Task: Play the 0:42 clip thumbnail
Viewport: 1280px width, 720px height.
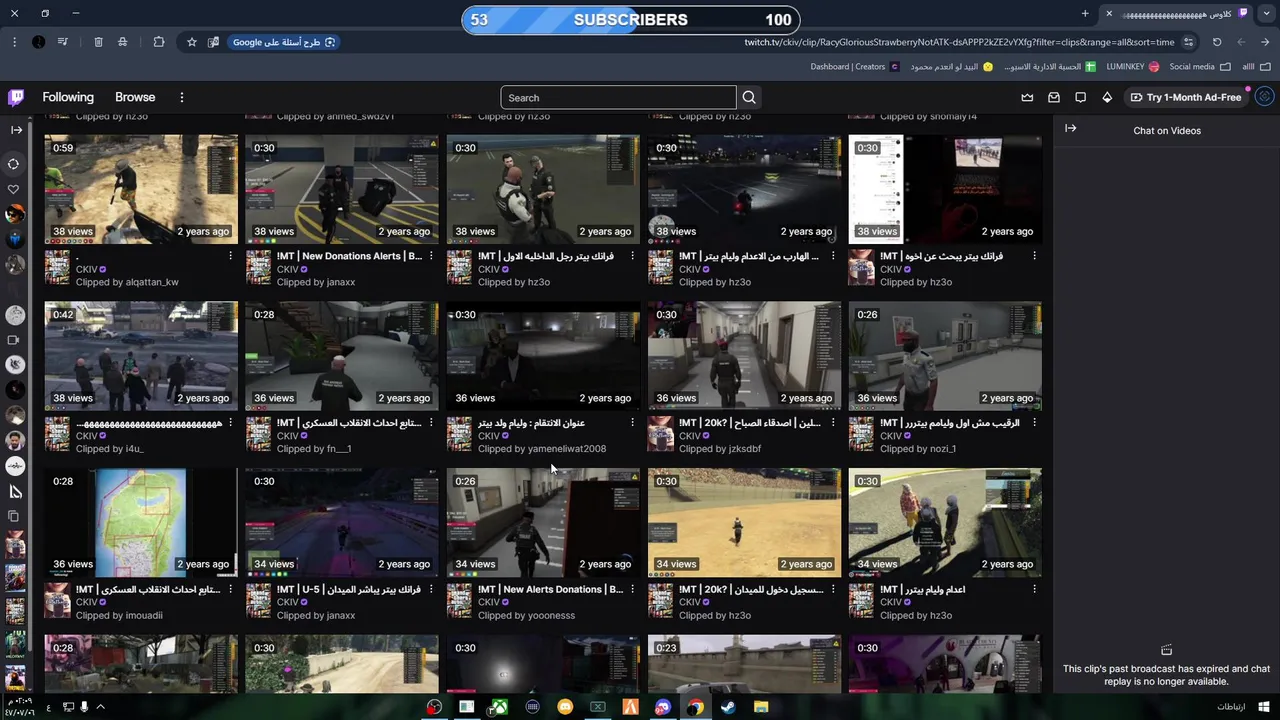Action: [141, 356]
